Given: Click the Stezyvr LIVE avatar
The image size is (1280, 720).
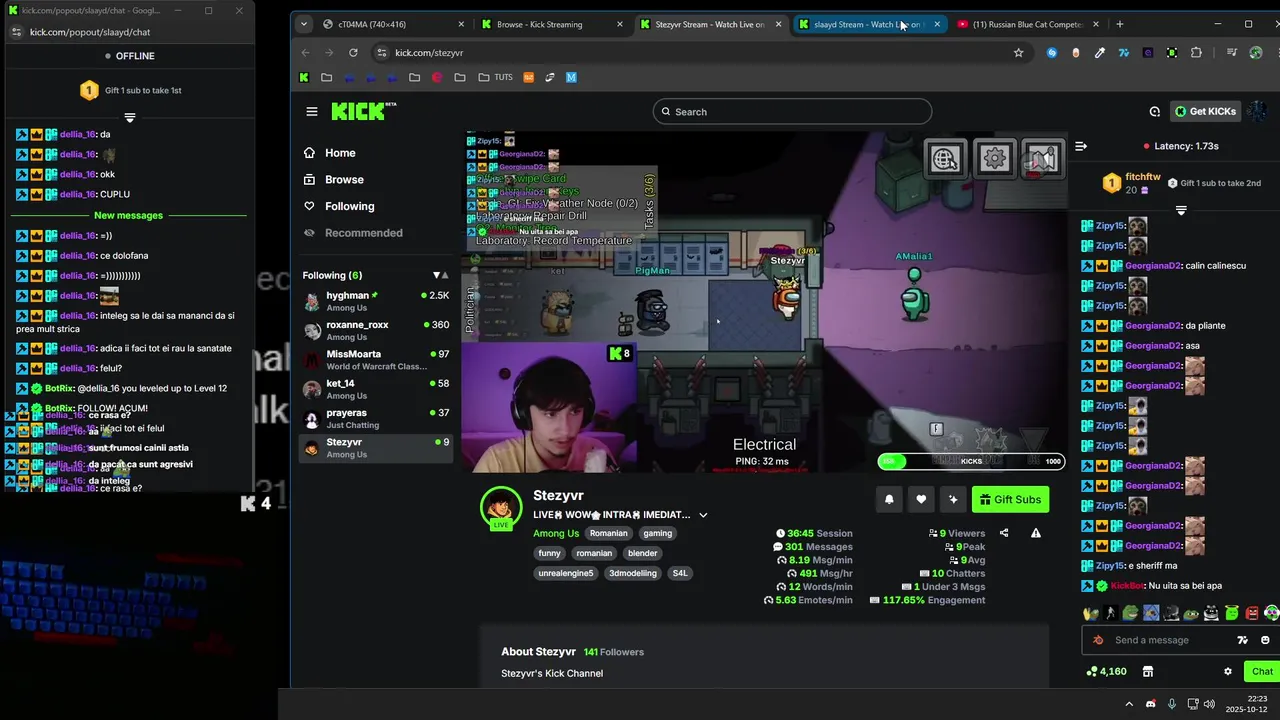Looking at the screenshot, I should (x=500, y=508).
